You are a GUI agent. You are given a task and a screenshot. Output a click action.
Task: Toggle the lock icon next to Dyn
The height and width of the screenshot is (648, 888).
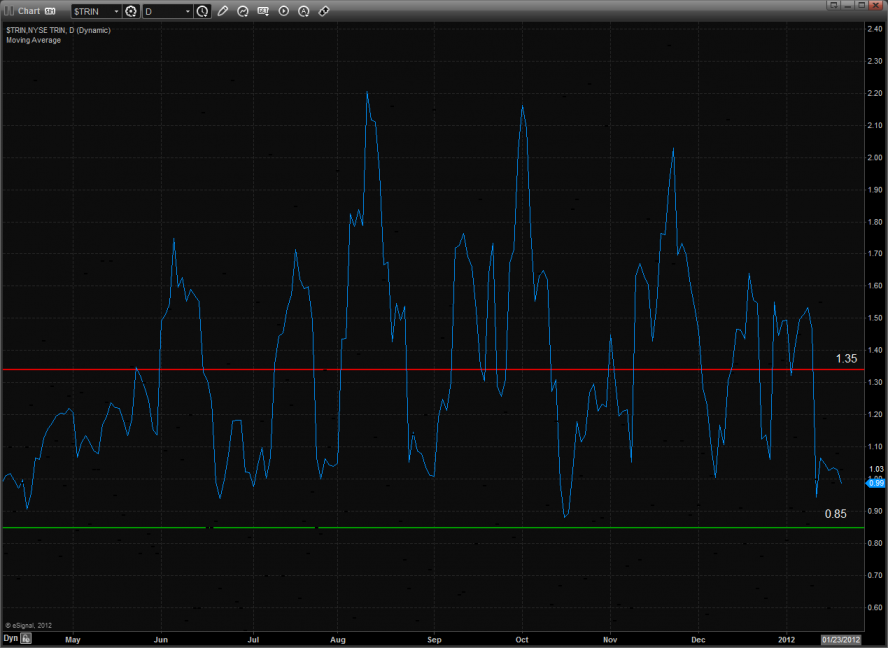click(x=25, y=638)
